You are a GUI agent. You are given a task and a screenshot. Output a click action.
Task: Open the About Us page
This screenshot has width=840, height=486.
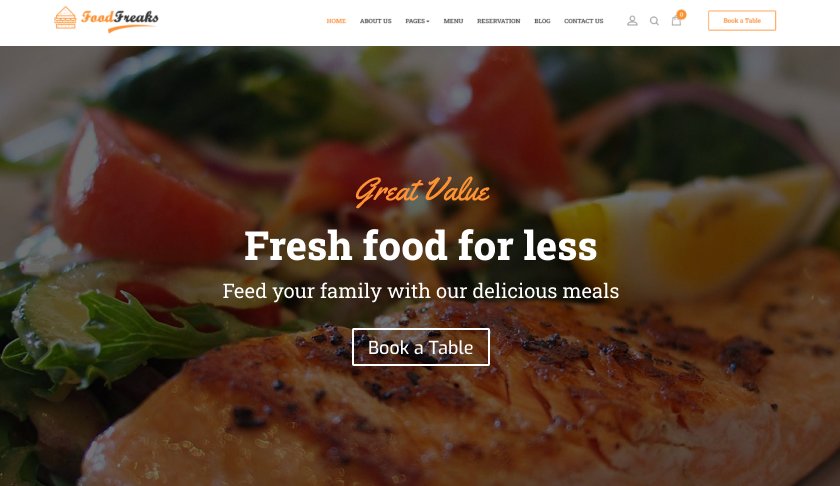(376, 21)
